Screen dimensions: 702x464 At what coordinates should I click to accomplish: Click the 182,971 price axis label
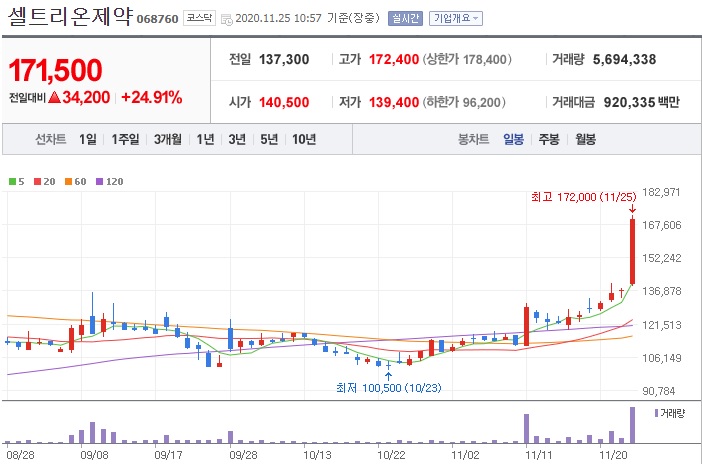point(661,192)
